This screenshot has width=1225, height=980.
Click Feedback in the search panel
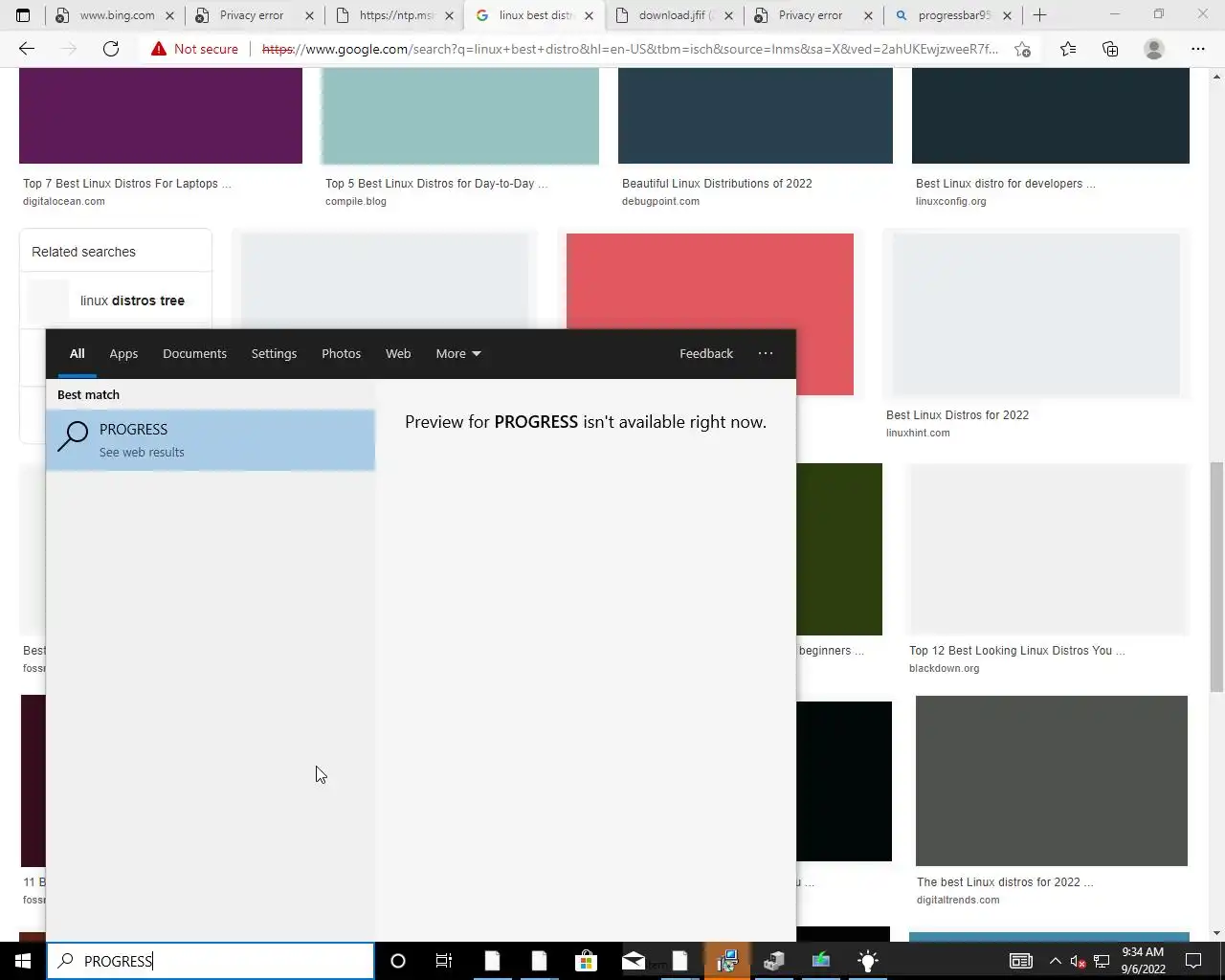(706, 353)
